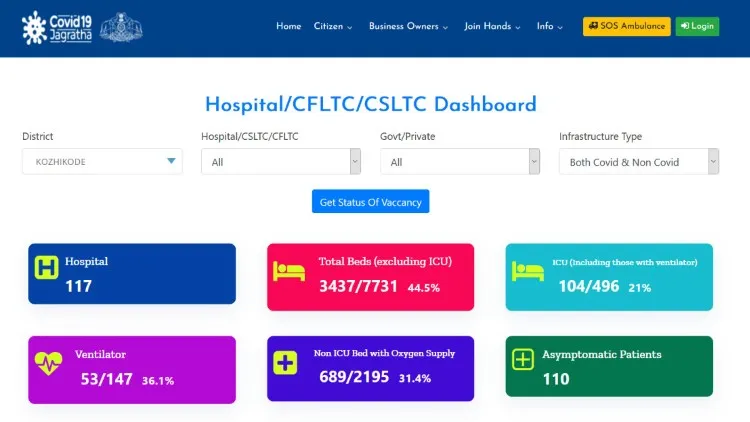Viewport: 750px width, 422px height.
Task: Click the Asymptomatic Patients card title
Action: point(602,355)
